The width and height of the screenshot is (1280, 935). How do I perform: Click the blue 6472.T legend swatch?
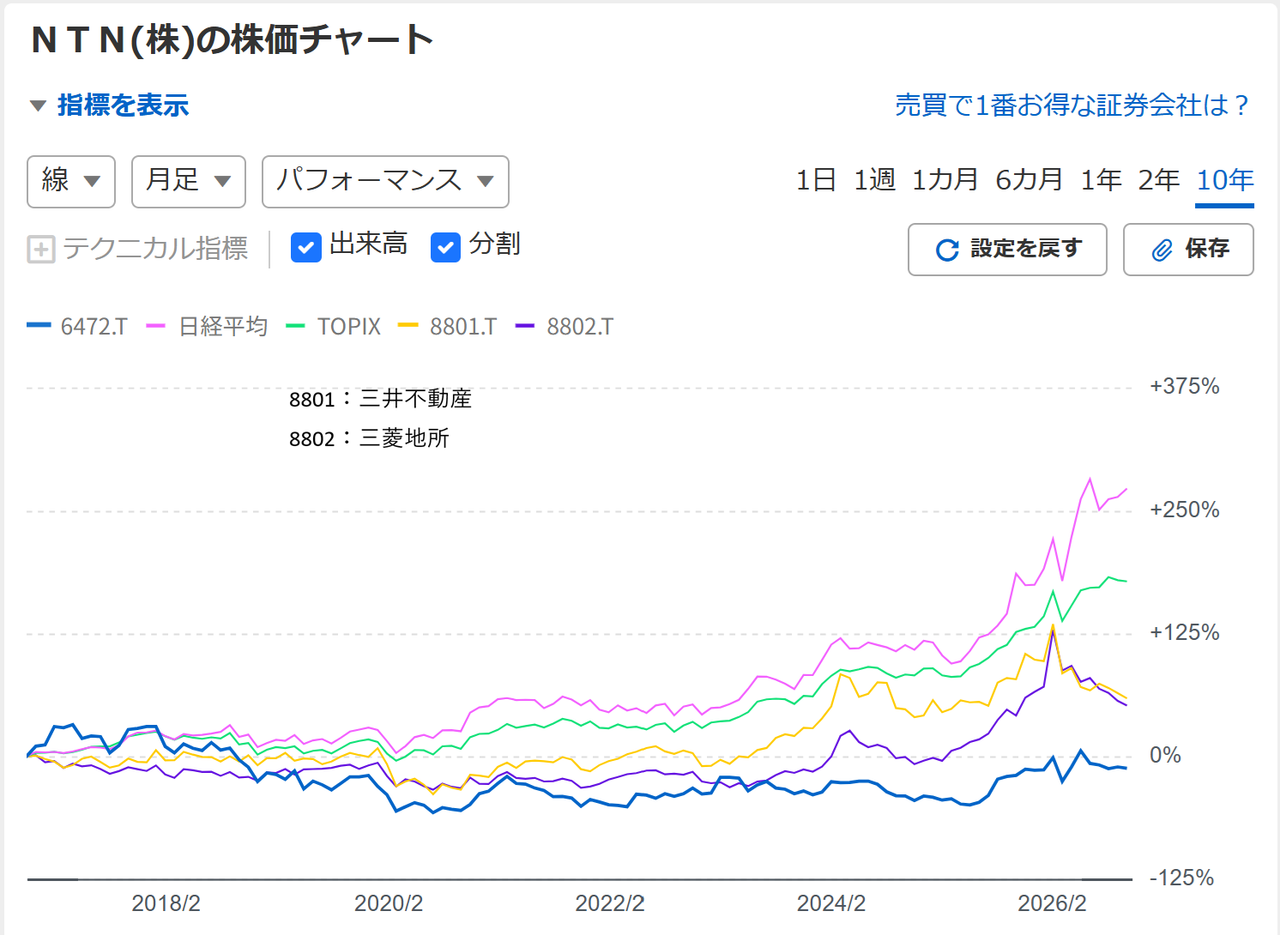(x=39, y=326)
